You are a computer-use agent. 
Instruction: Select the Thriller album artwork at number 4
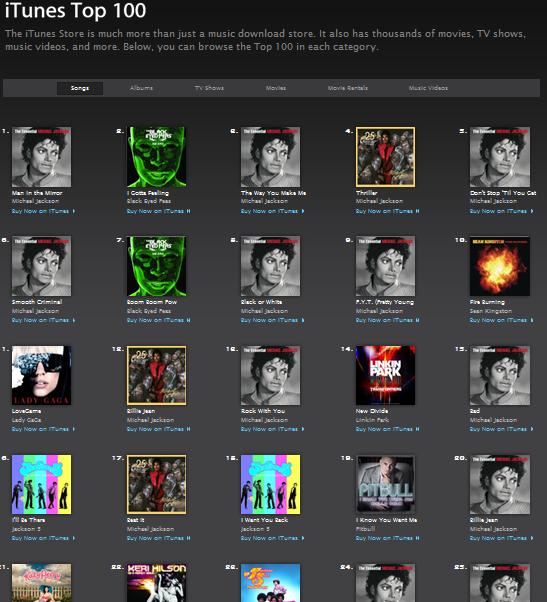tap(385, 157)
